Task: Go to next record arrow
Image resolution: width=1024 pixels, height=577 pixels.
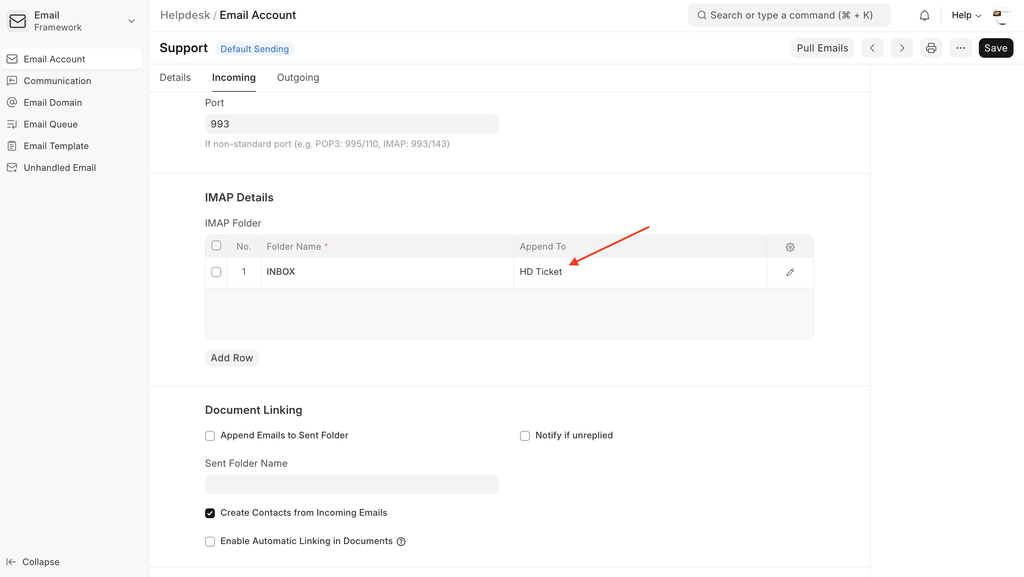Action: [x=901, y=48]
